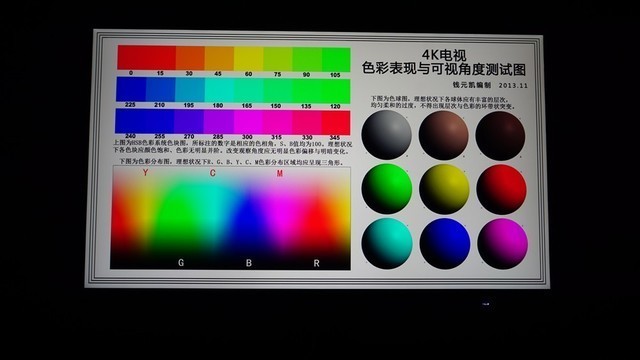
Task: Click the deep blue block labeled 240
Action: [x=130, y=121]
